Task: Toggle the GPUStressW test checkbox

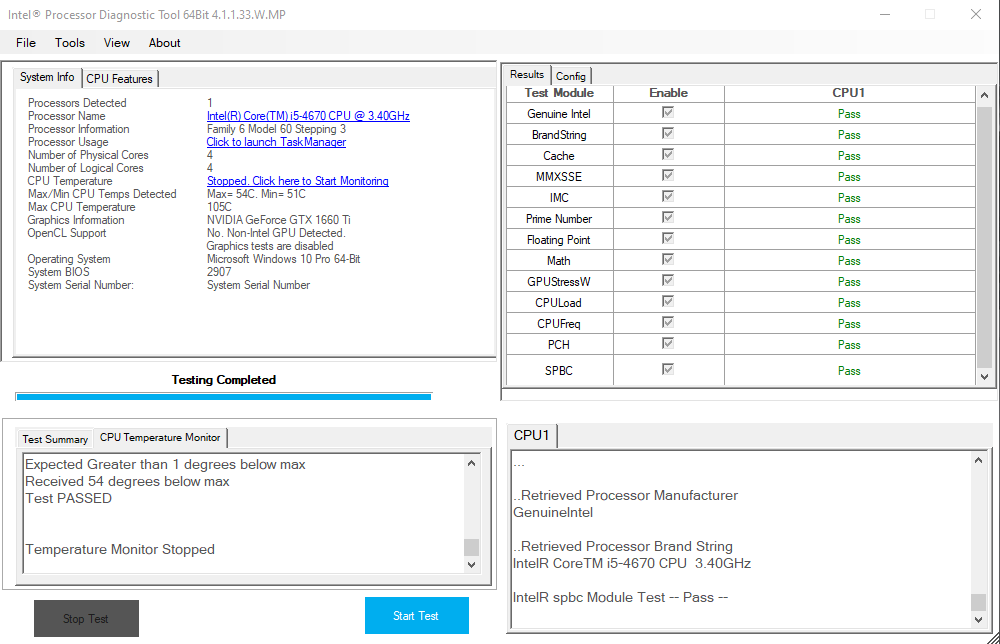Action: coord(668,281)
